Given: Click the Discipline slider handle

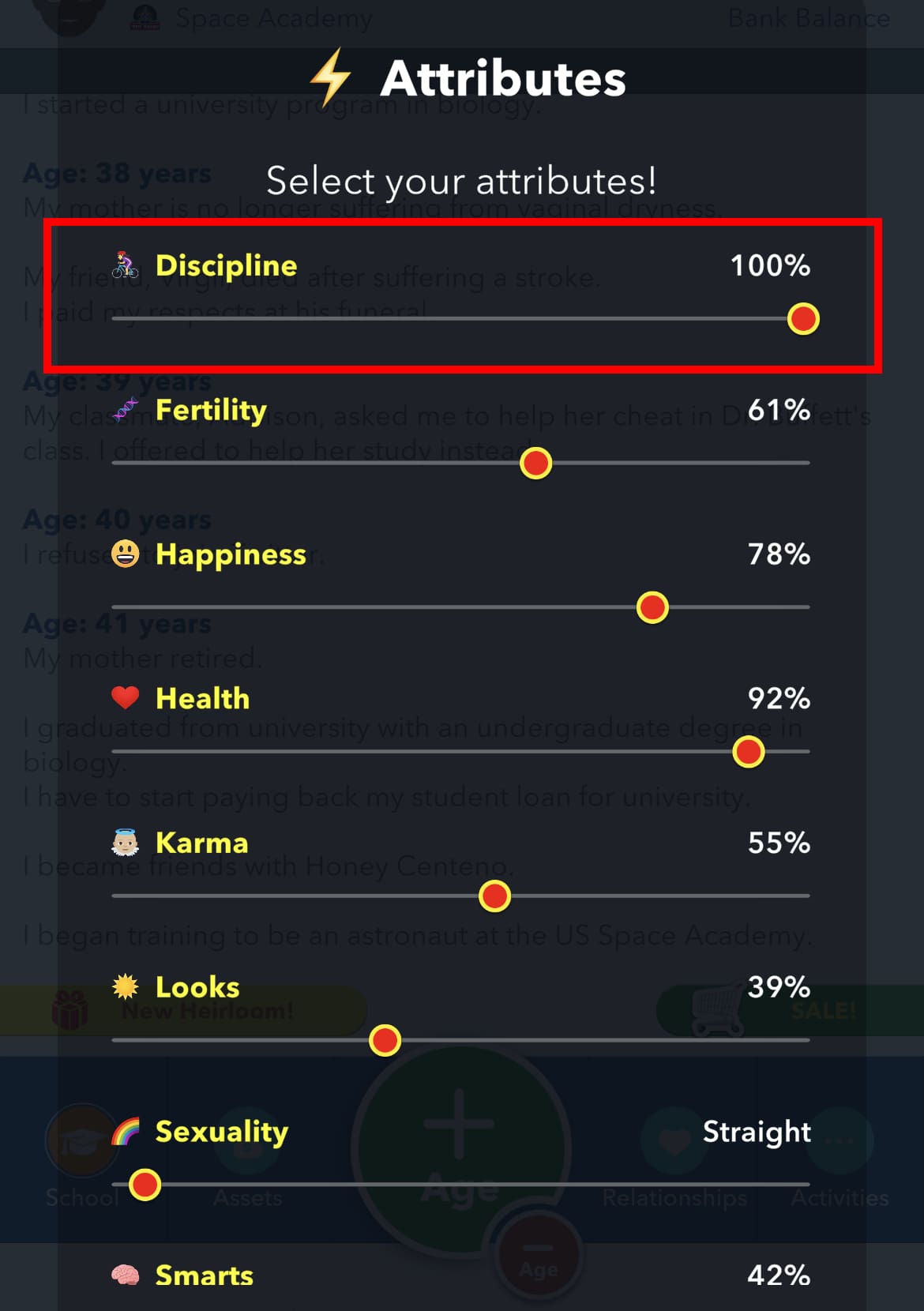Looking at the screenshot, I should [x=803, y=319].
